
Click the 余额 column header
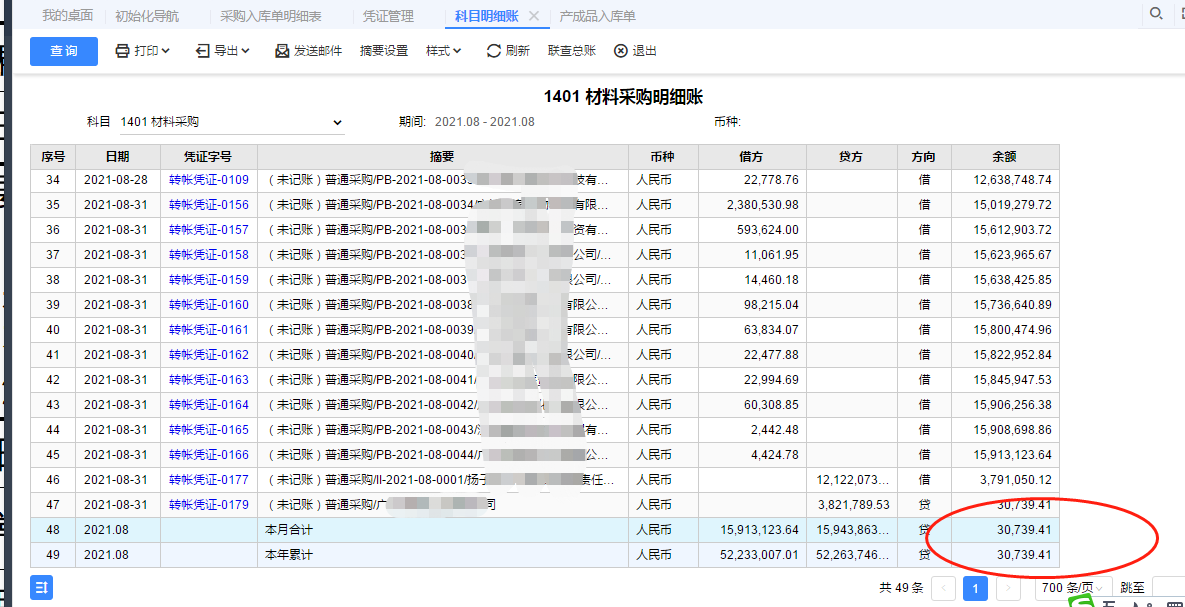1004,156
